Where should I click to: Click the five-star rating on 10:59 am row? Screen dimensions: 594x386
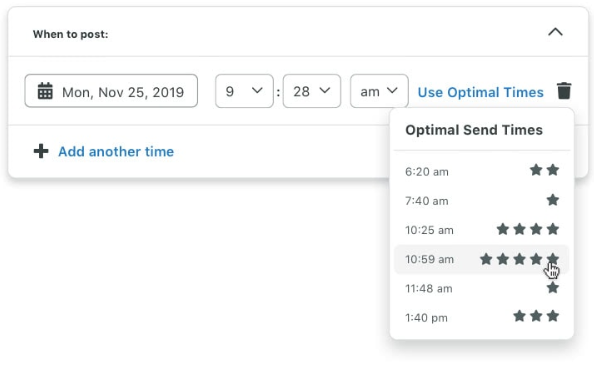pyautogui.click(x=519, y=259)
